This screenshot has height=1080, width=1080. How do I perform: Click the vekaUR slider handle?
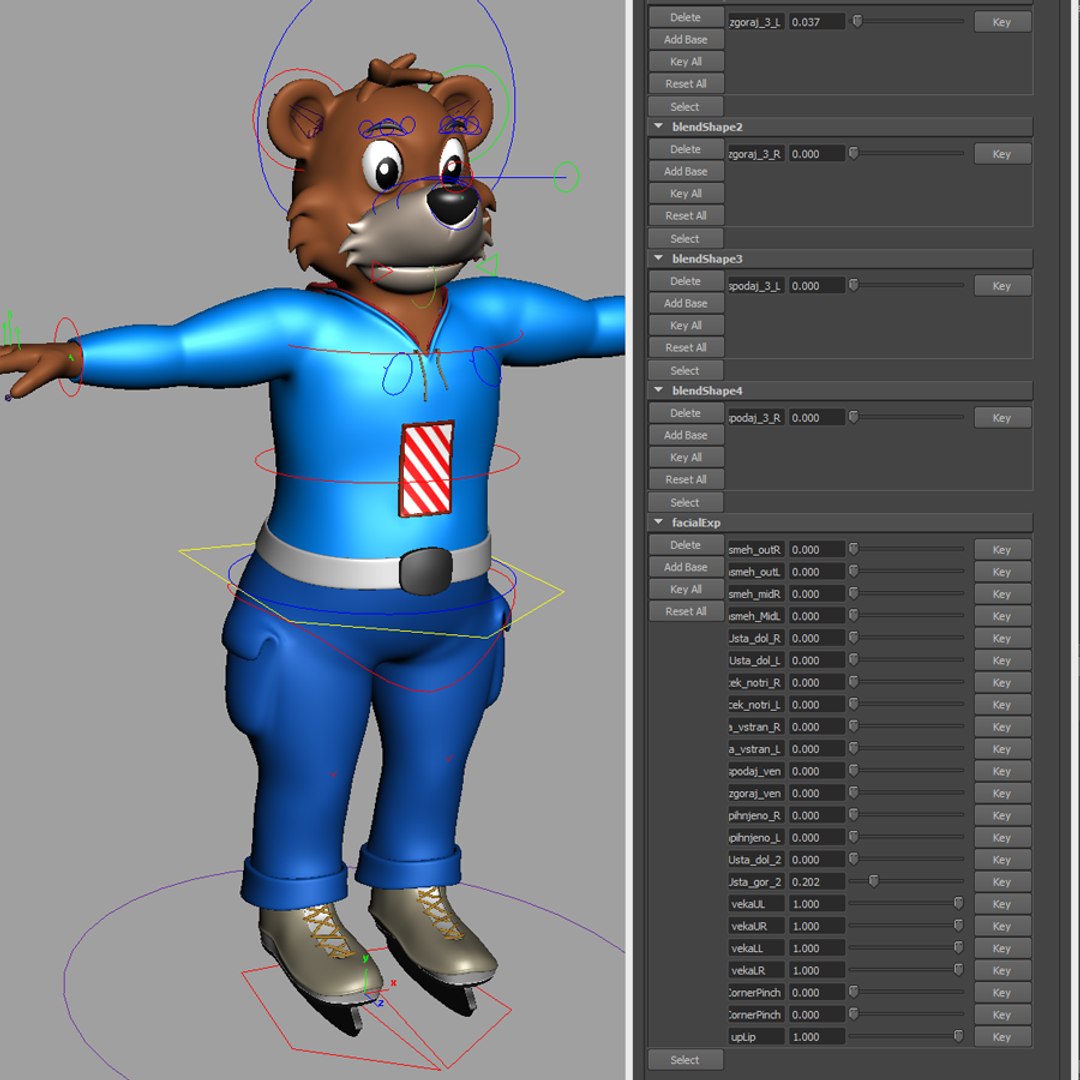click(x=958, y=925)
